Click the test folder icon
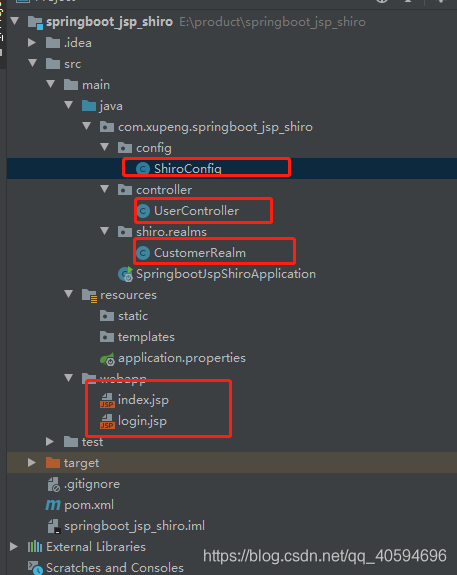 coord(71,442)
